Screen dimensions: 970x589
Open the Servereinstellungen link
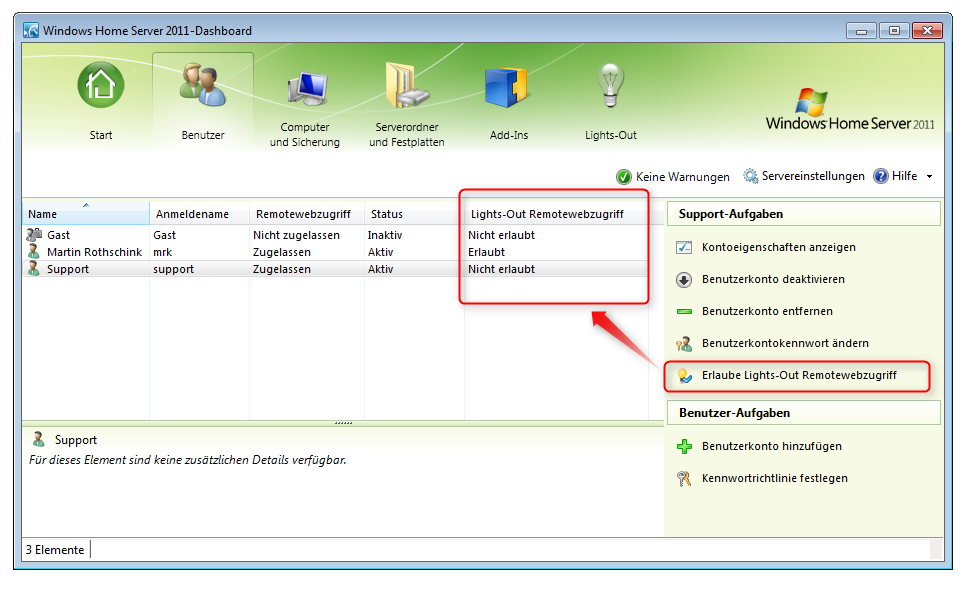813,176
